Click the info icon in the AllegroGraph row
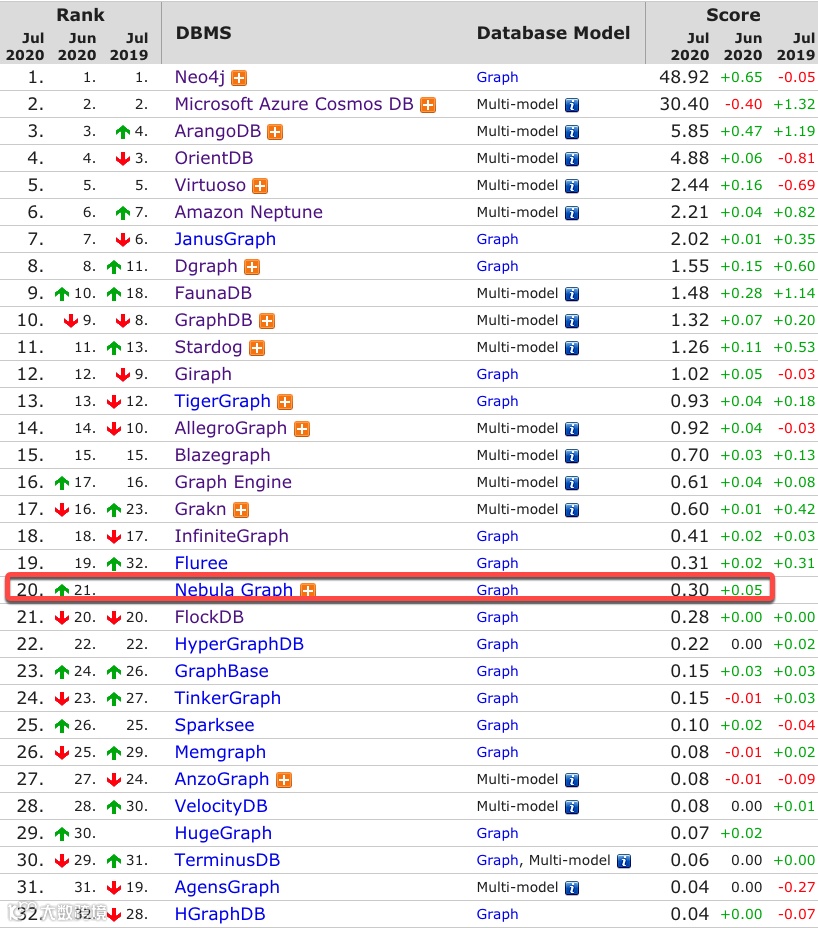The height and width of the screenshot is (928, 818). tap(572, 429)
